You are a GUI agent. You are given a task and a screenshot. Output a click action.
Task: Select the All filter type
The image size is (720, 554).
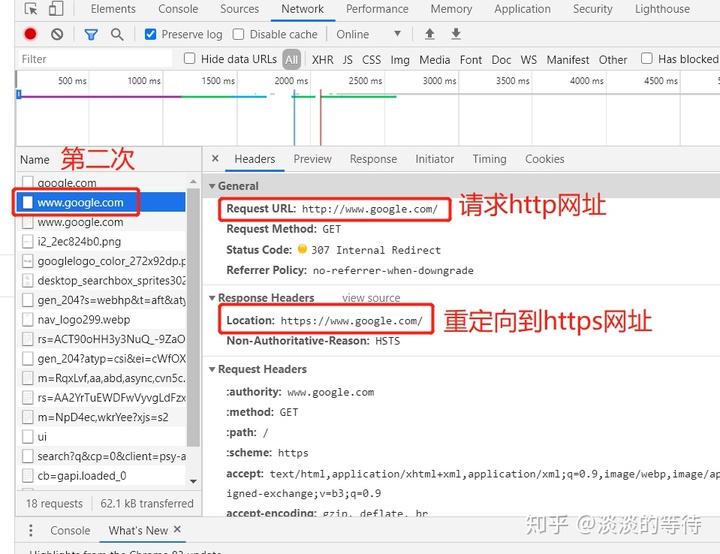(292, 59)
